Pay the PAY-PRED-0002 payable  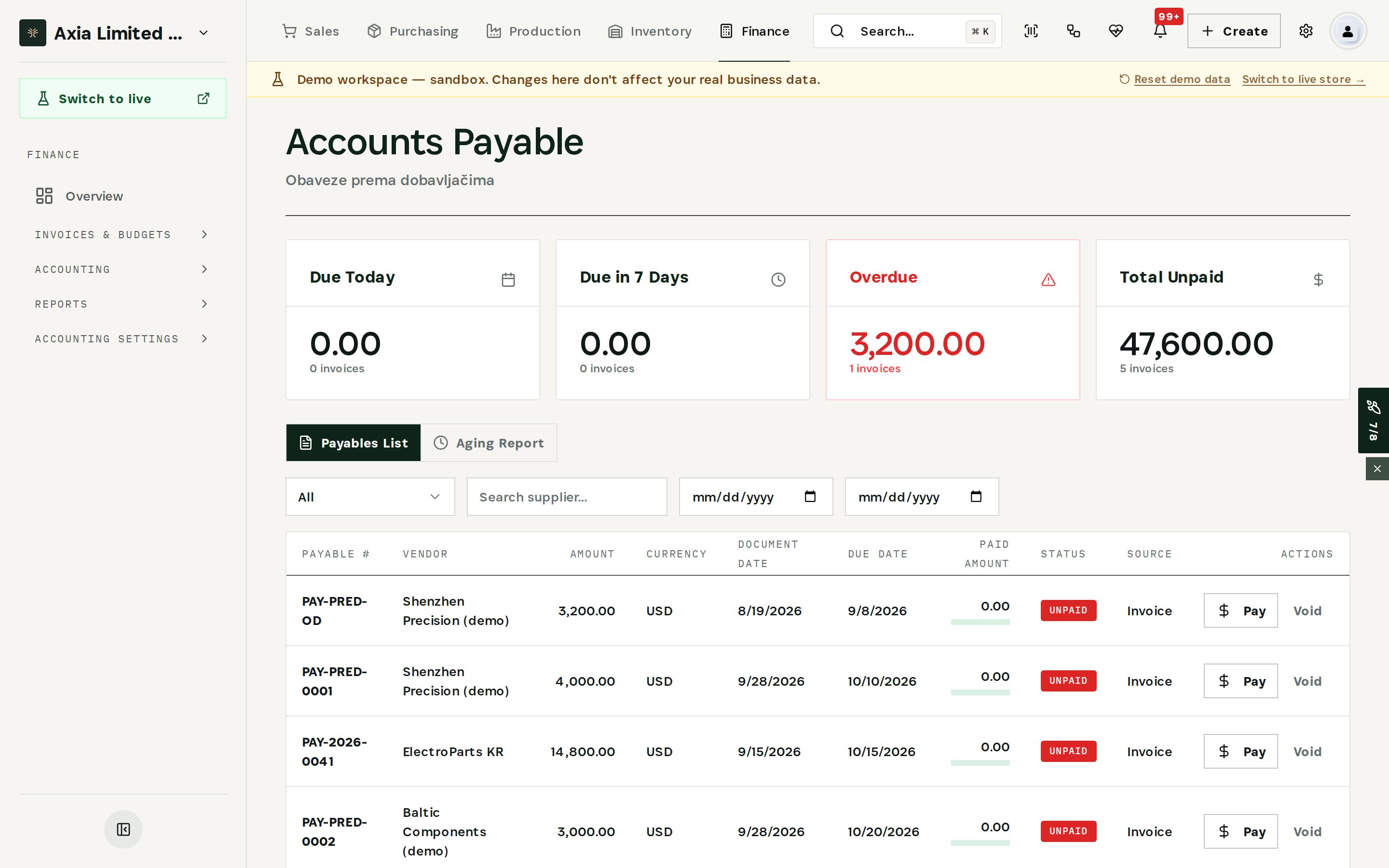click(1240, 831)
